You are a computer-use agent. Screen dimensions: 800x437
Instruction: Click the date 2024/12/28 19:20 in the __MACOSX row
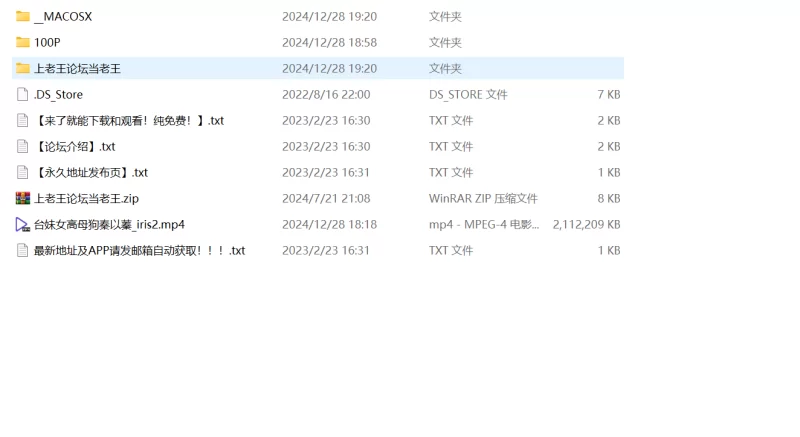(330, 16)
